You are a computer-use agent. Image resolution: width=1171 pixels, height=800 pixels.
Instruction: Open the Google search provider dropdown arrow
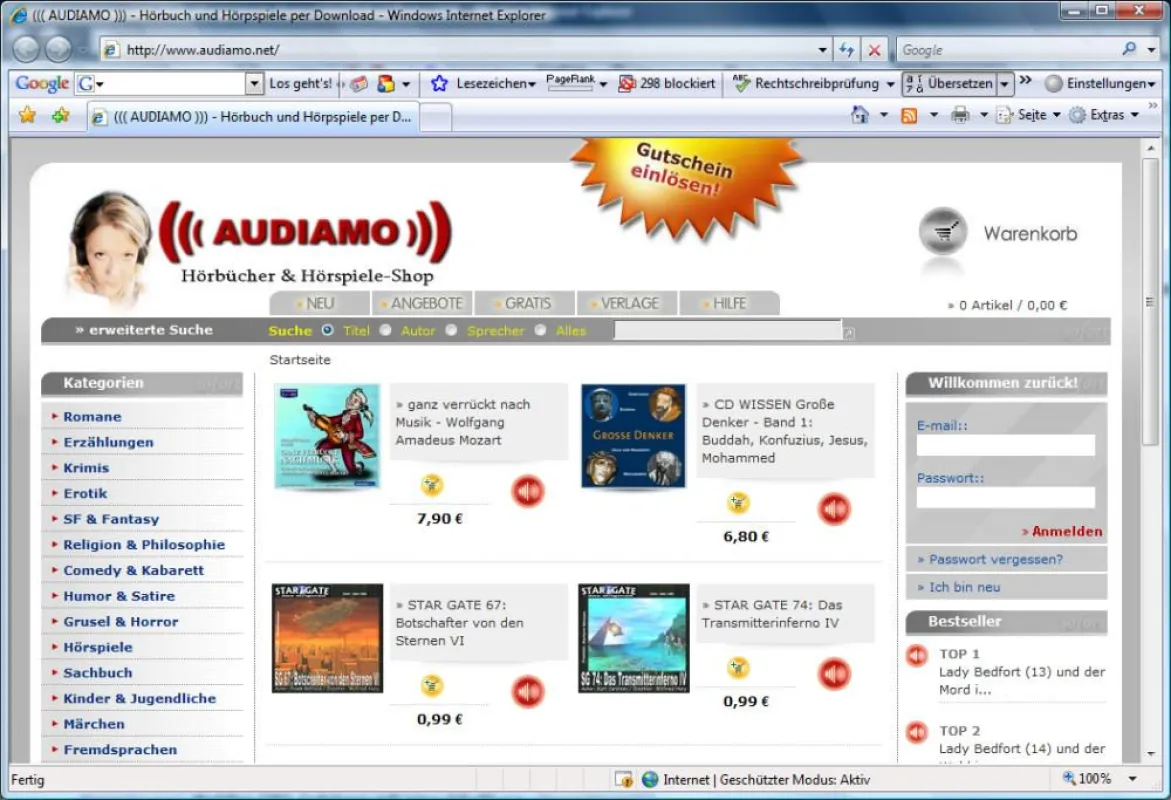pos(1152,50)
